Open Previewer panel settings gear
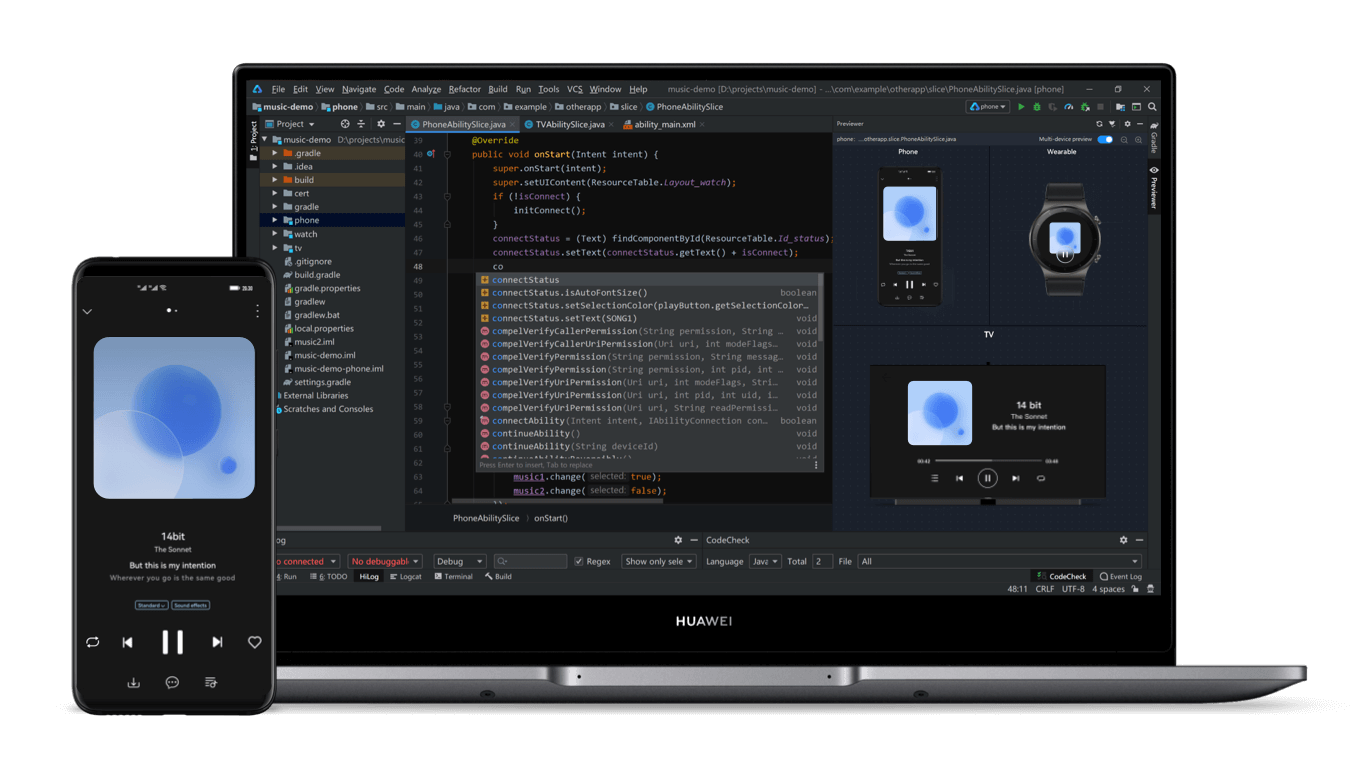The image size is (1363, 760). [x=1127, y=124]
